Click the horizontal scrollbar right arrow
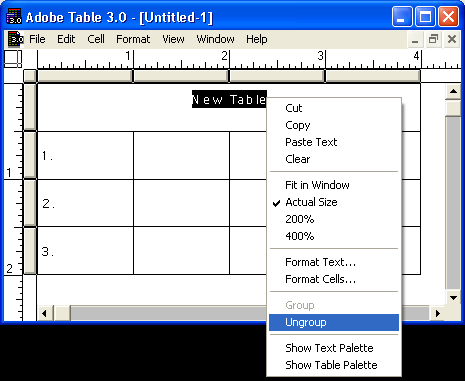465x381 pixels. pyautogui.click(x=437, y=313)
